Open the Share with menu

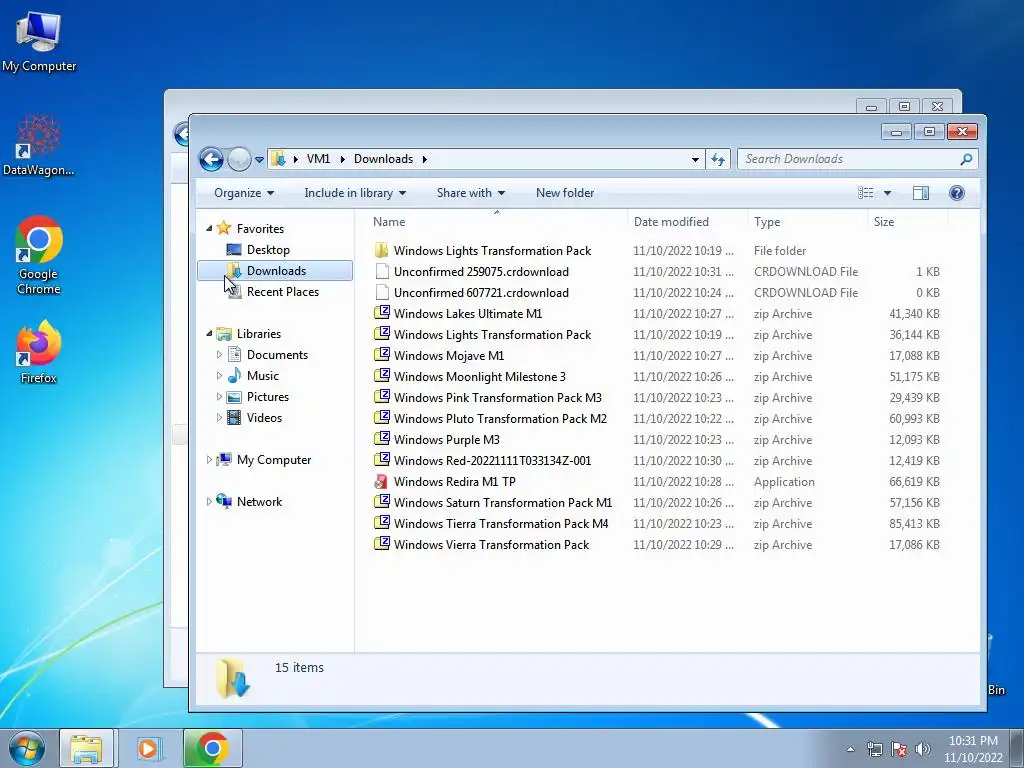click(x=470, y=193)
